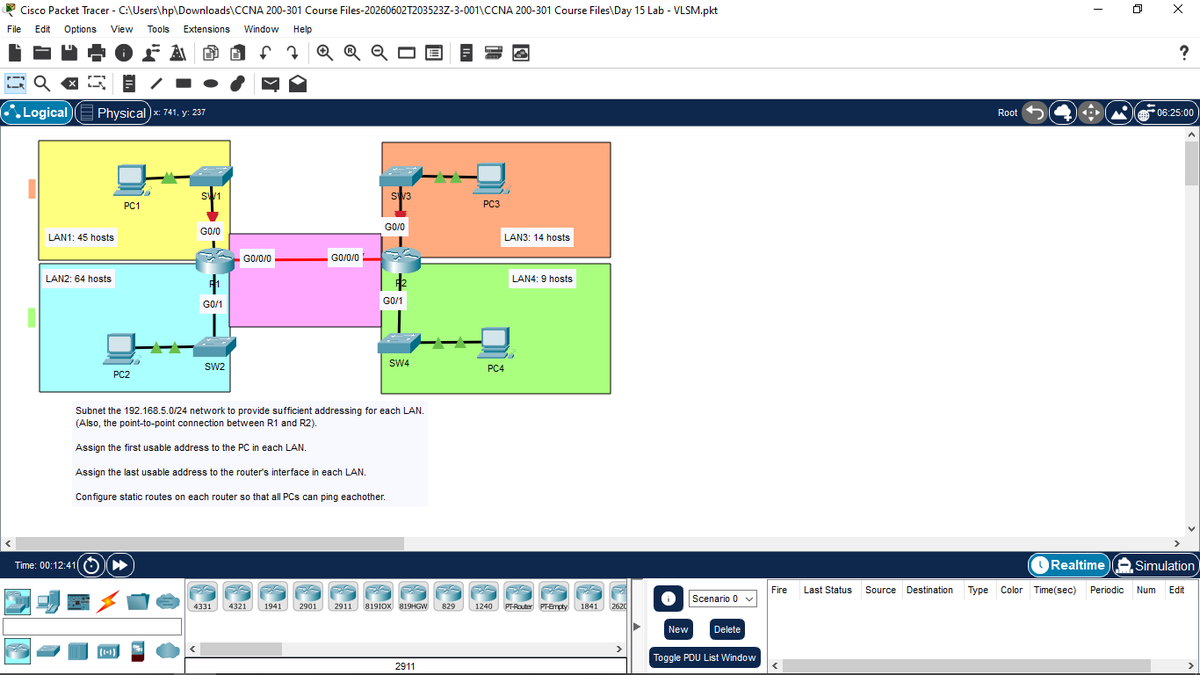Select the Switches subcategory icon
This screenshot has height=675, width=1200.
50,650
